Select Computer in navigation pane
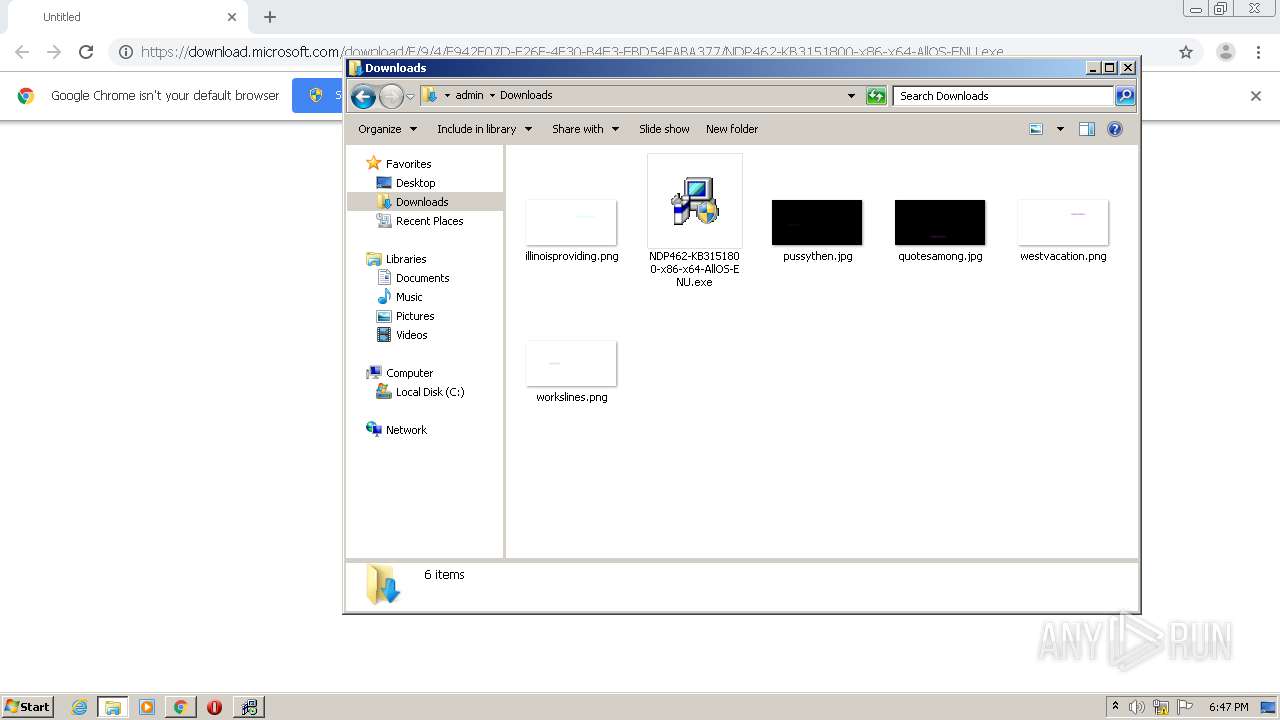Viewport: 1280px width, 720px height. pyautogui.click(x=409, y=373)
